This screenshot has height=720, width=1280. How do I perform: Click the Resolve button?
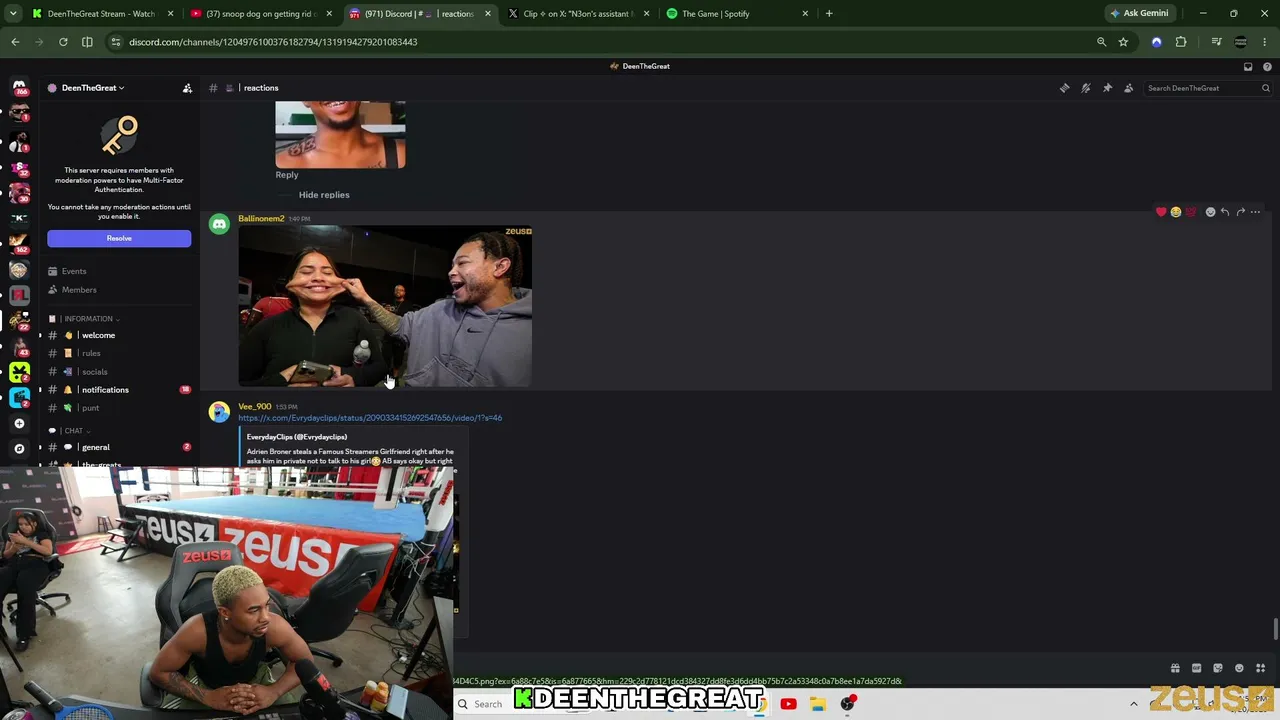[119, 238]
